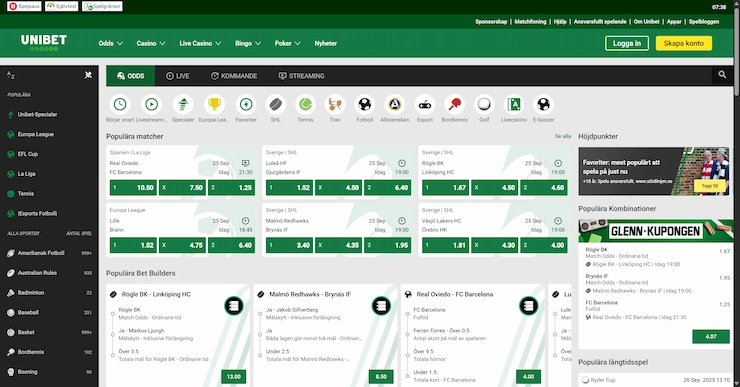Viewport: 740px width, 387px height.
Task: Switch to the LIVE tab
Action: coord(177,76)
